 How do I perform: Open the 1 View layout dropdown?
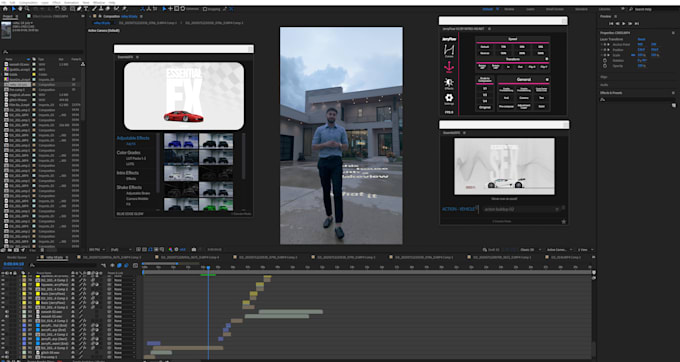[x=585, y=250]
